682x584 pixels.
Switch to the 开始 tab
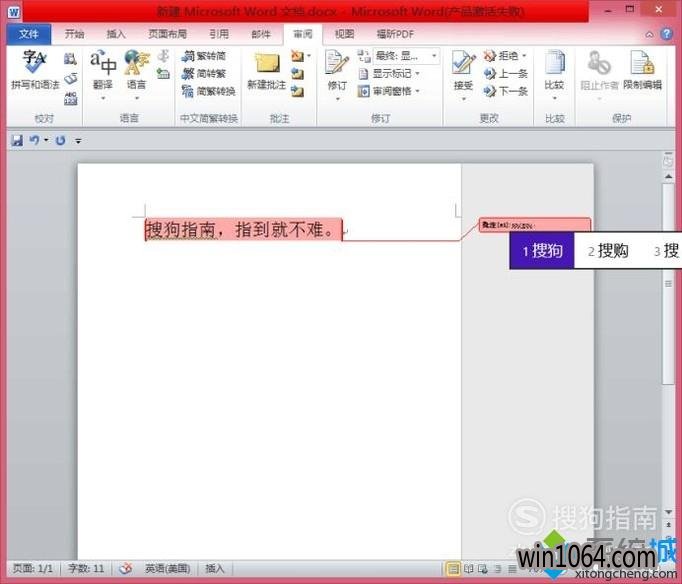click(x=74, y=34)
